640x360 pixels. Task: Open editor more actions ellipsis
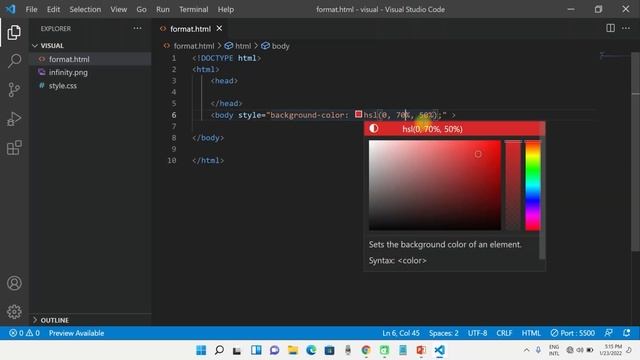626,28
